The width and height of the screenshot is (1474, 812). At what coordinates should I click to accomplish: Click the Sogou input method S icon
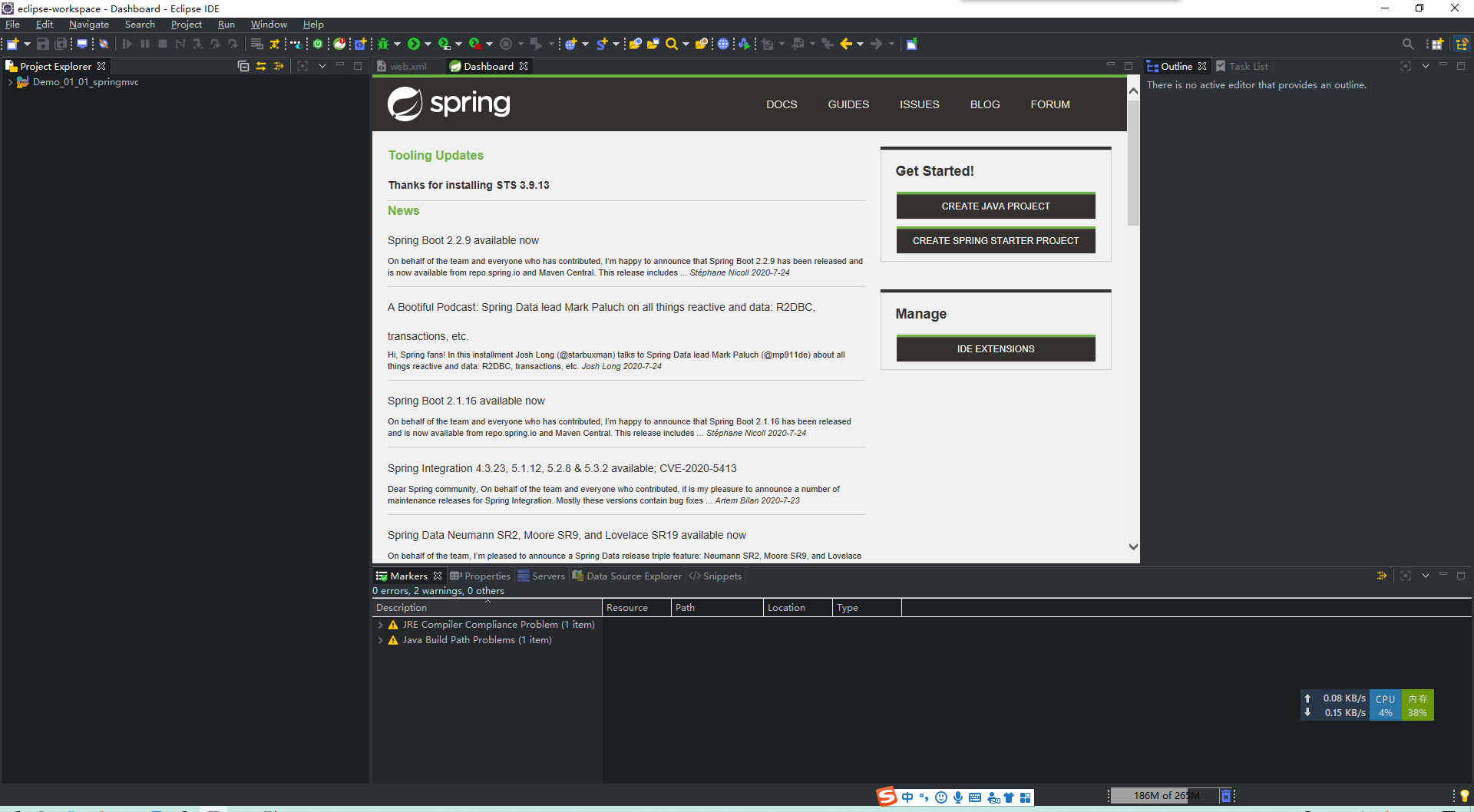click(x=887, y=797)
